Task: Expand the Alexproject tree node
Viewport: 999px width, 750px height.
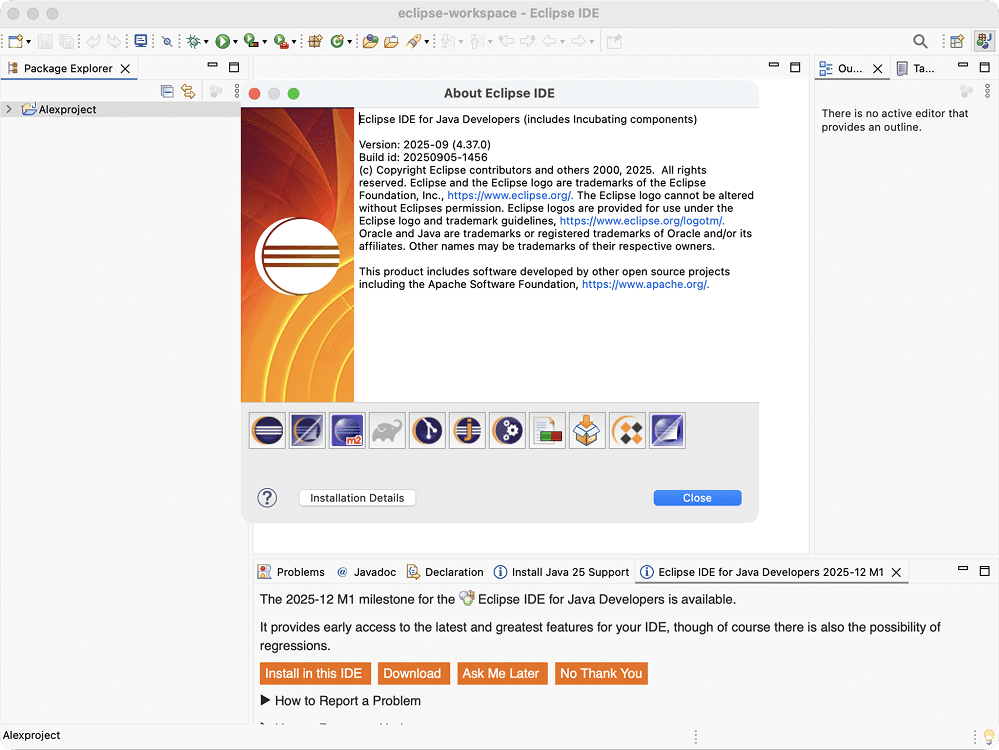Action: point(9,110)
